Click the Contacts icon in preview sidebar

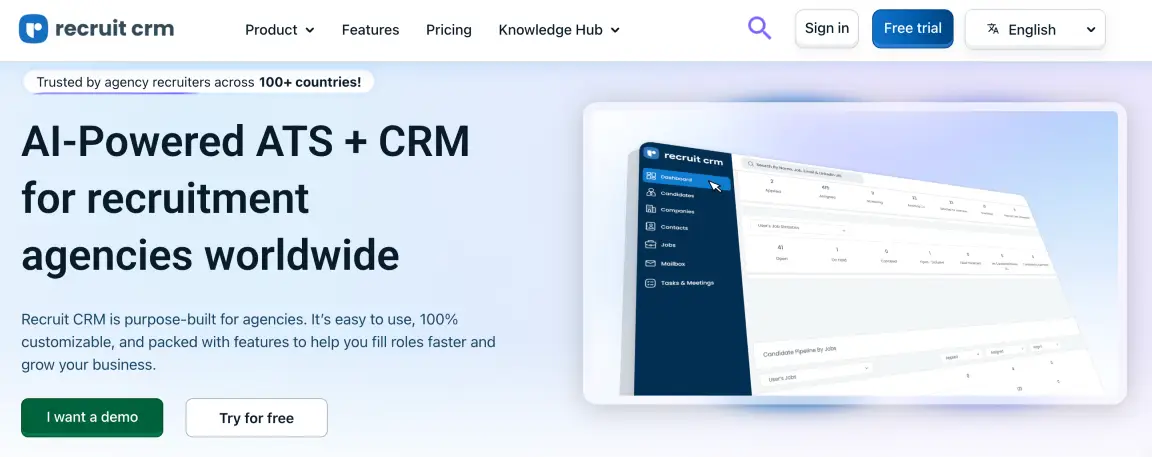650,227
